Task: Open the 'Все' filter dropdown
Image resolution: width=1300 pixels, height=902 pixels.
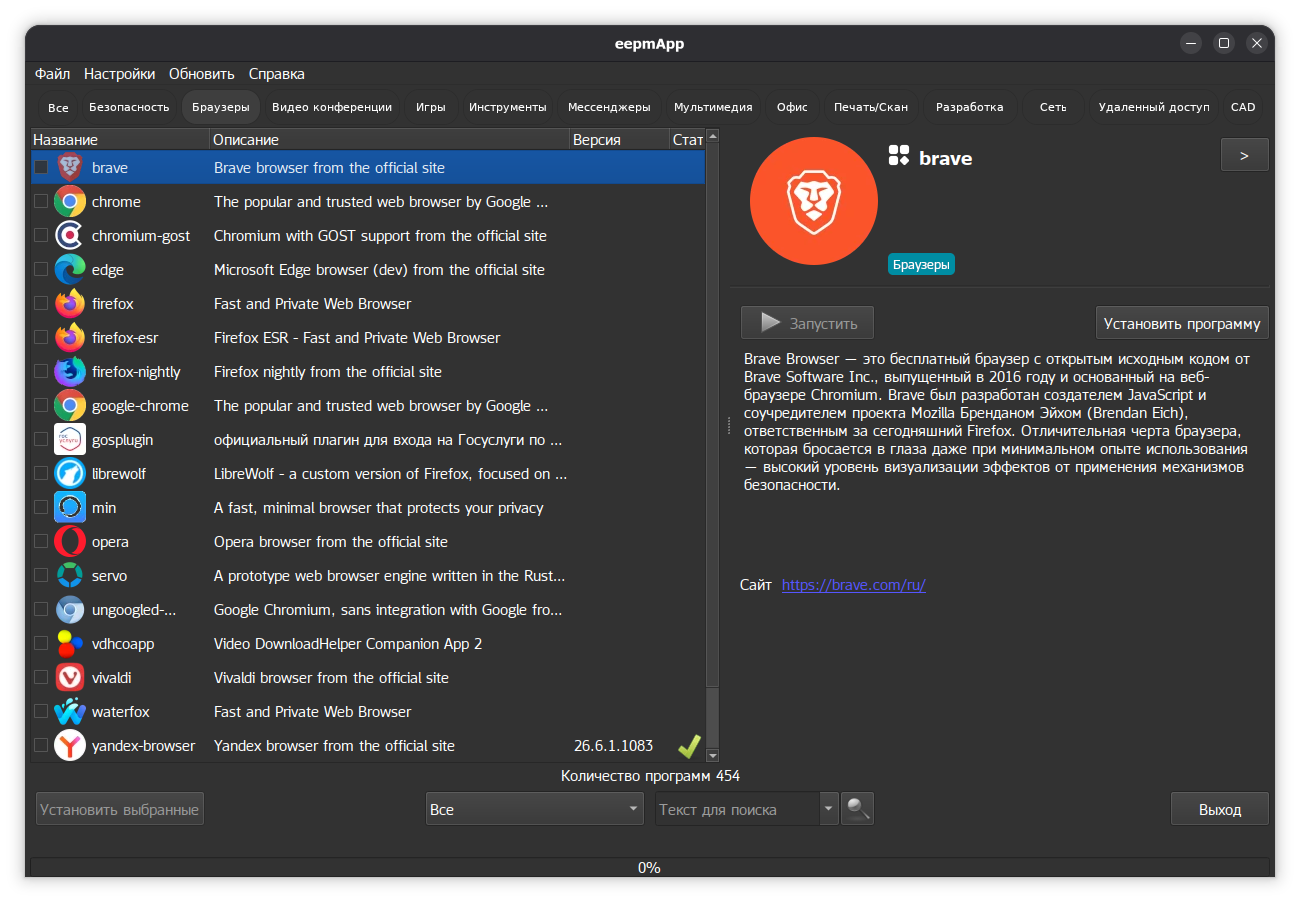Action: 535,809
